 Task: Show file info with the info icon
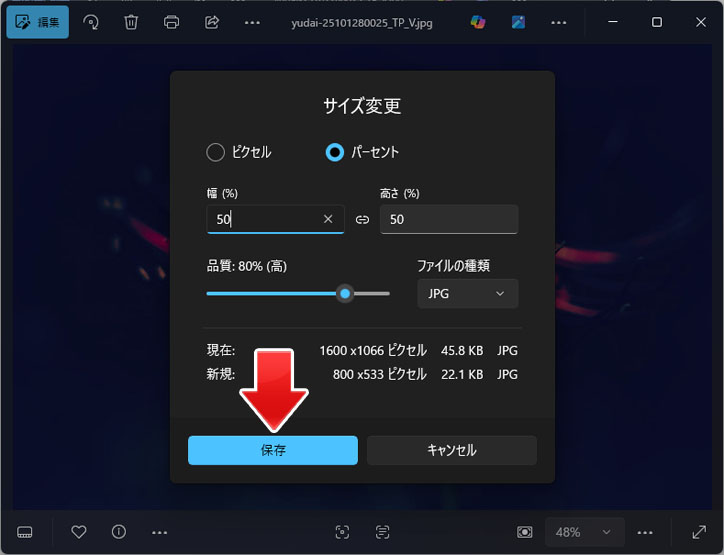click(x=119, y=532)
